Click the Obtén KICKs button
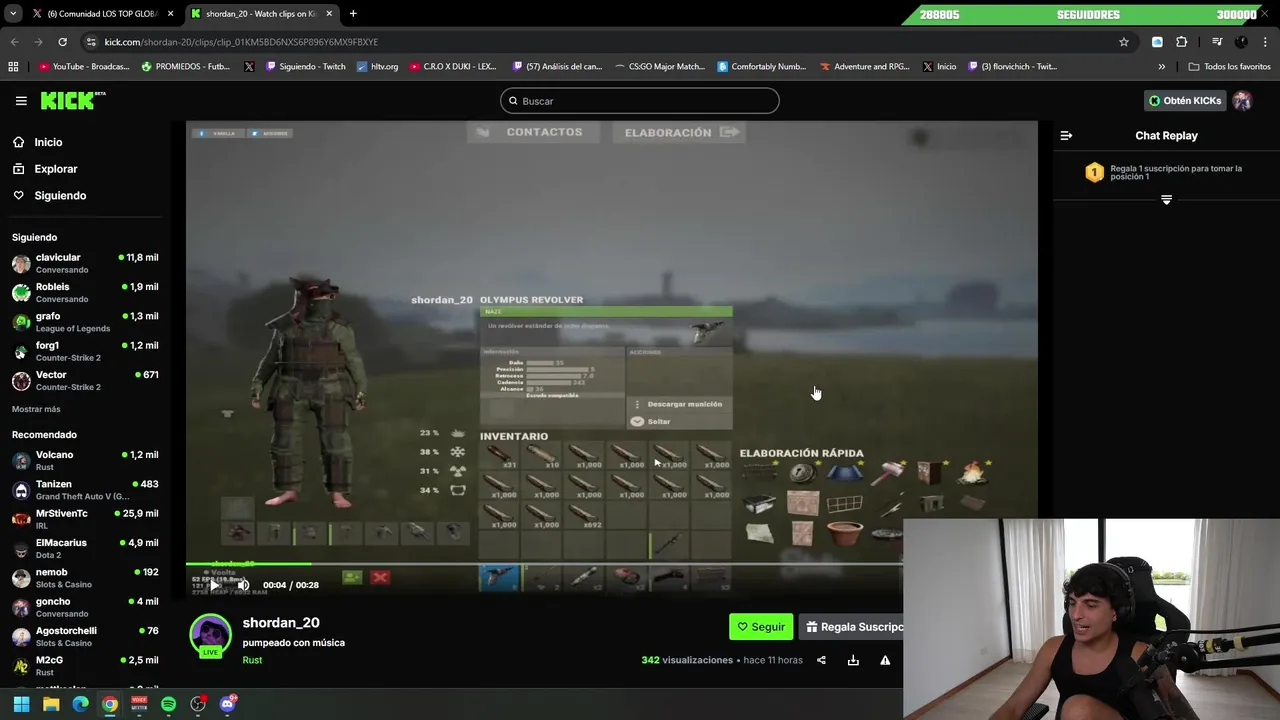This screenshot has height=720, width=1280. pos(1185,101)
